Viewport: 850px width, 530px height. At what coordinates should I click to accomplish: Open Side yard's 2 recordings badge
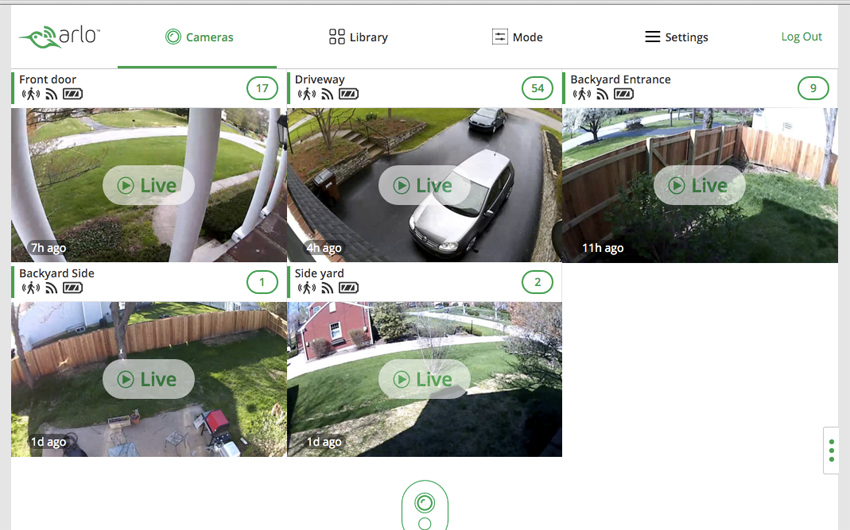pyautogui.click(x=537, y=282)
